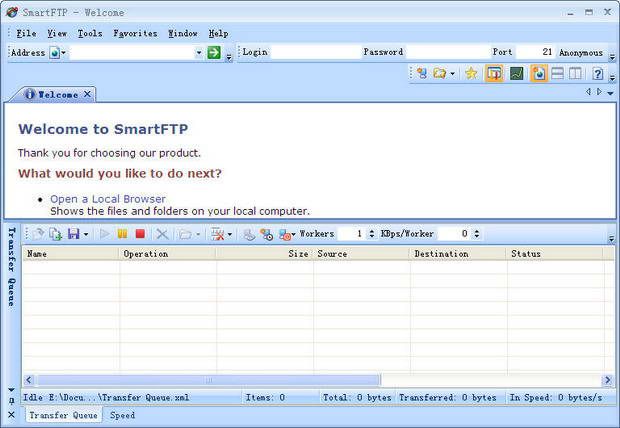The height and width of the screenshot is (428, 620).
Task: Click the globe protocol icon beside Address
Action: pyautogui.click(x=55, y=53)
